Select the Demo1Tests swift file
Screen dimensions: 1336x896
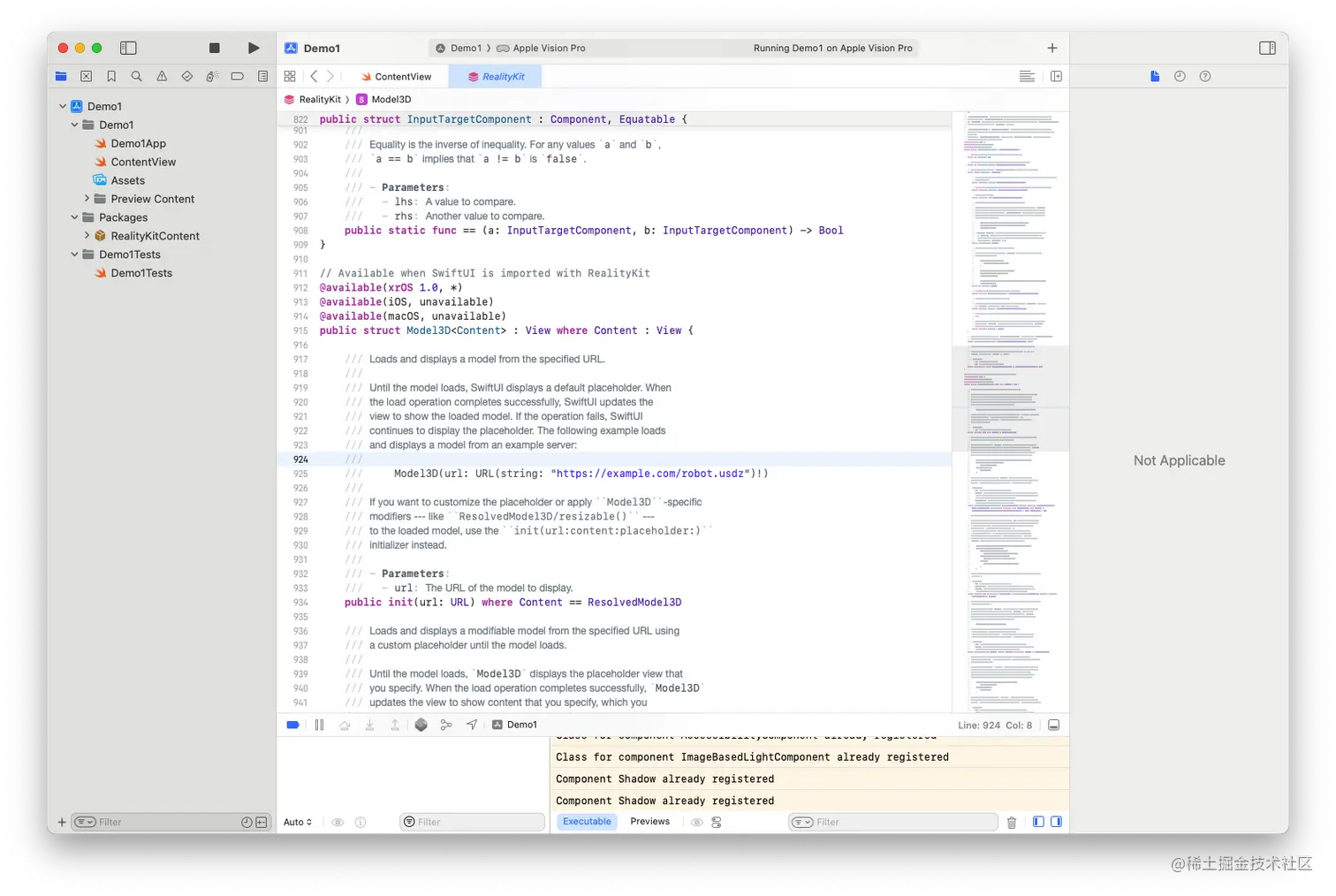click(x=133, y=273)
